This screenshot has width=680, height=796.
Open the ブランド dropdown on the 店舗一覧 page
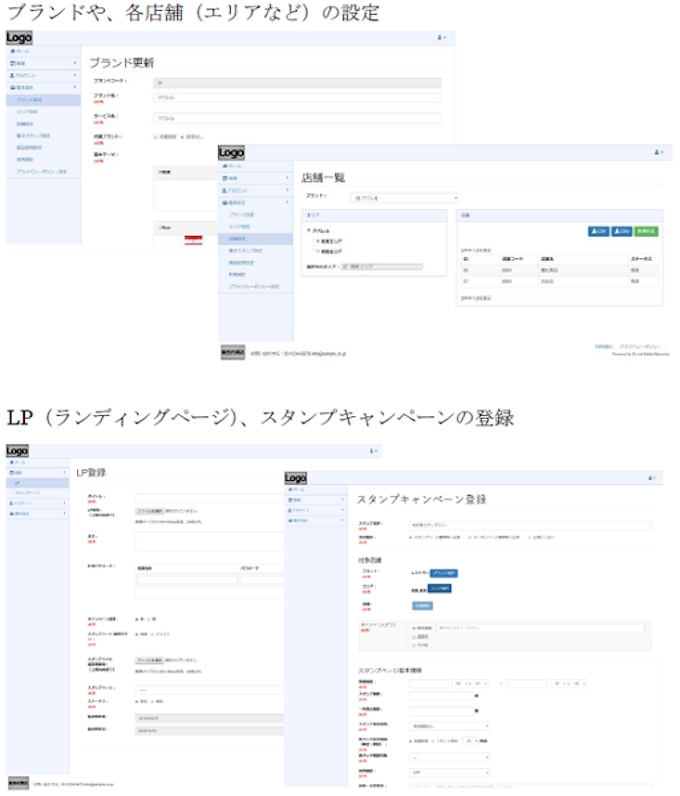pos(403,198)
